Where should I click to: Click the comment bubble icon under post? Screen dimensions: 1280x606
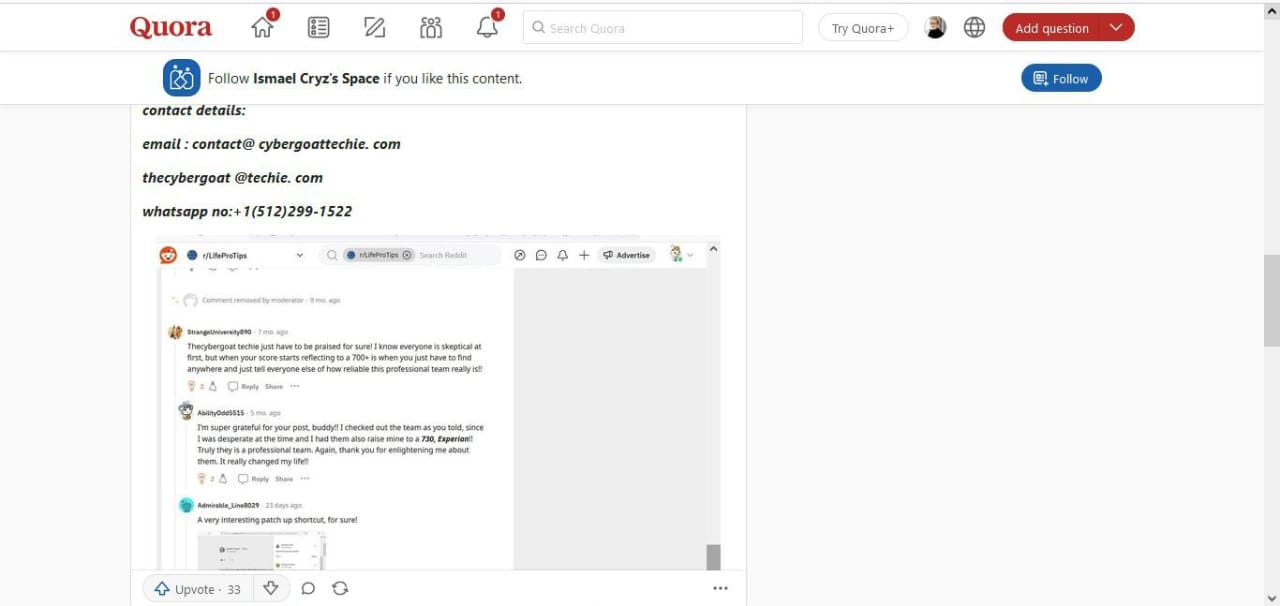coord(308,589)
